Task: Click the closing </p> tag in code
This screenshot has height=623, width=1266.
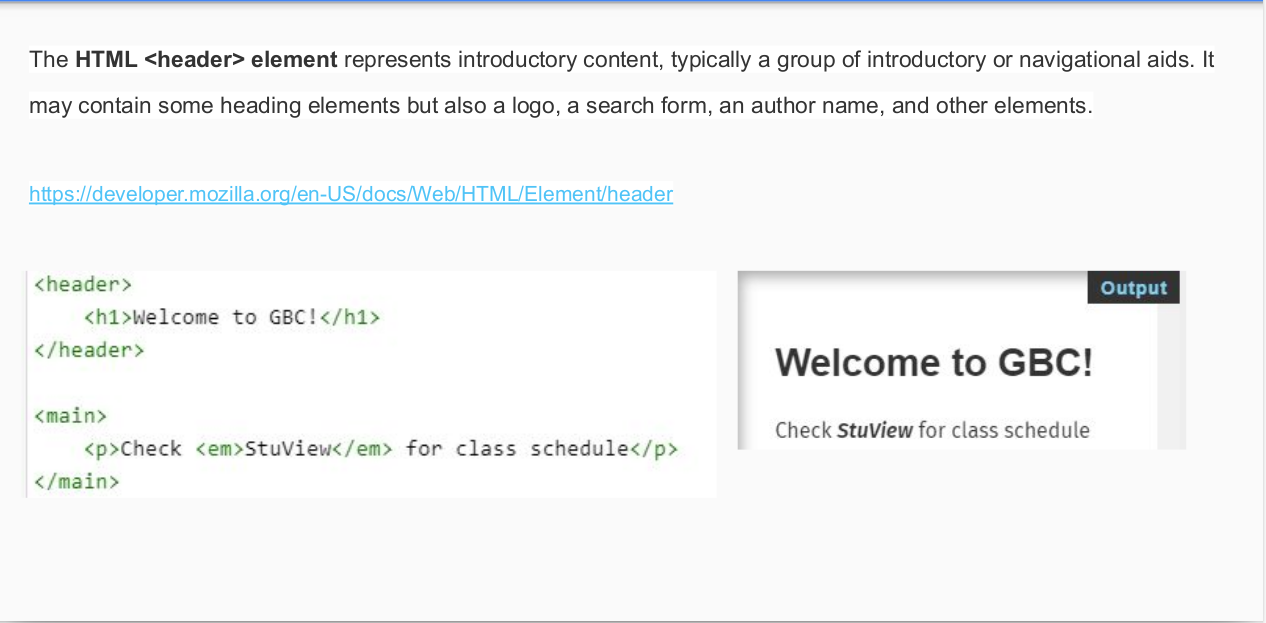Action: [654, 448]
